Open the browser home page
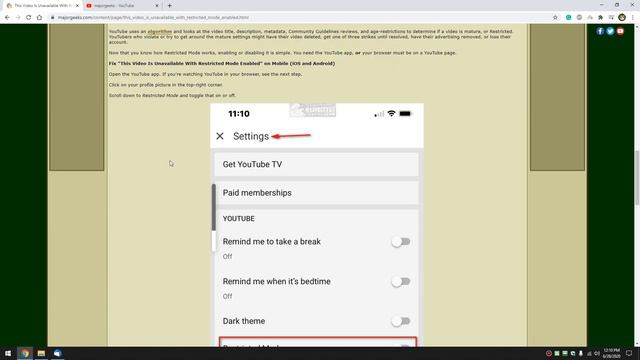 click(39, 18)
